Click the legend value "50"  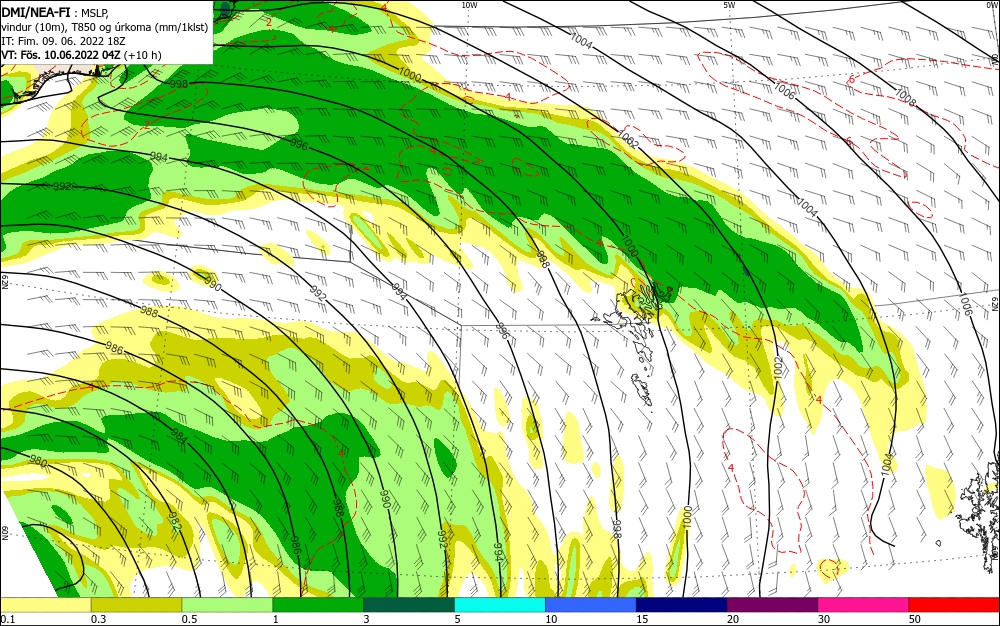tap(915, 619)
